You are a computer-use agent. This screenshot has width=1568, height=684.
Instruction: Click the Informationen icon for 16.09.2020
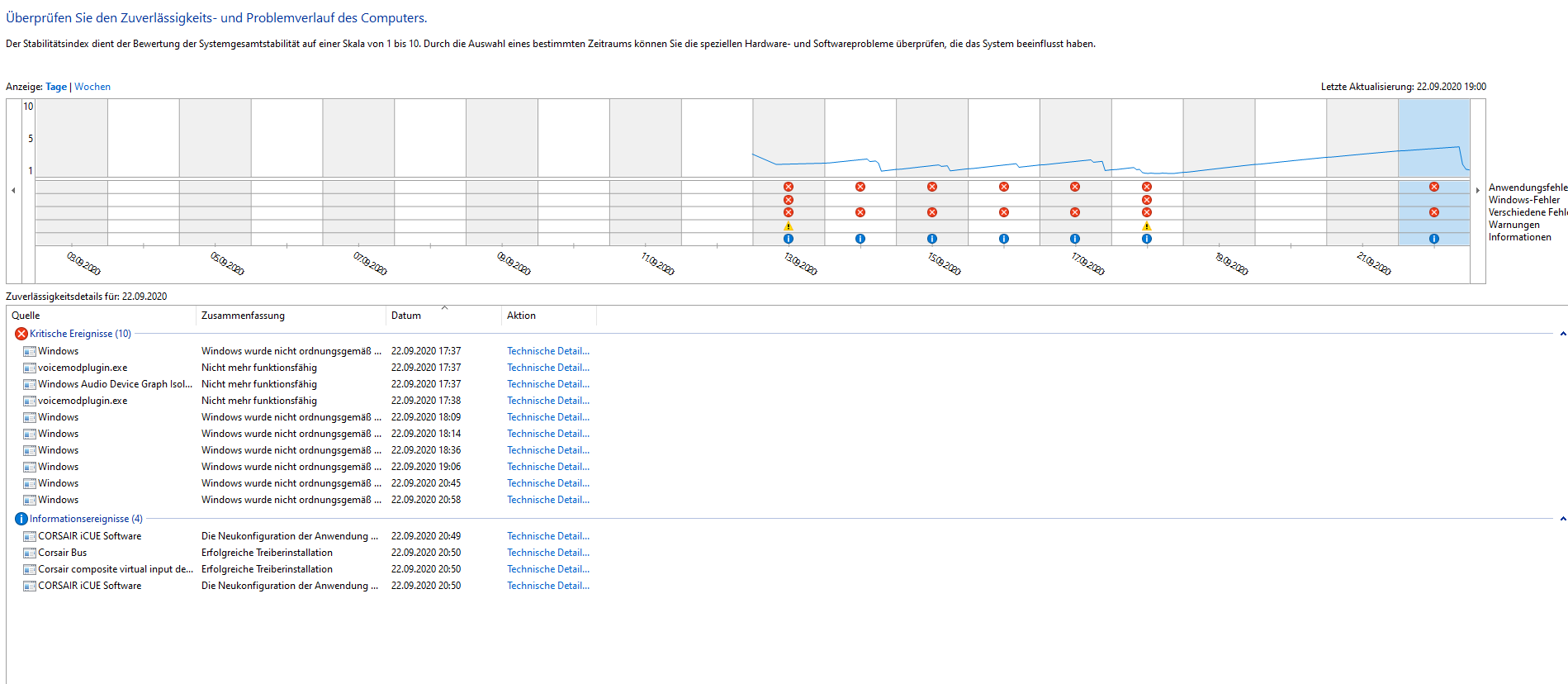tap(1004, 239)
